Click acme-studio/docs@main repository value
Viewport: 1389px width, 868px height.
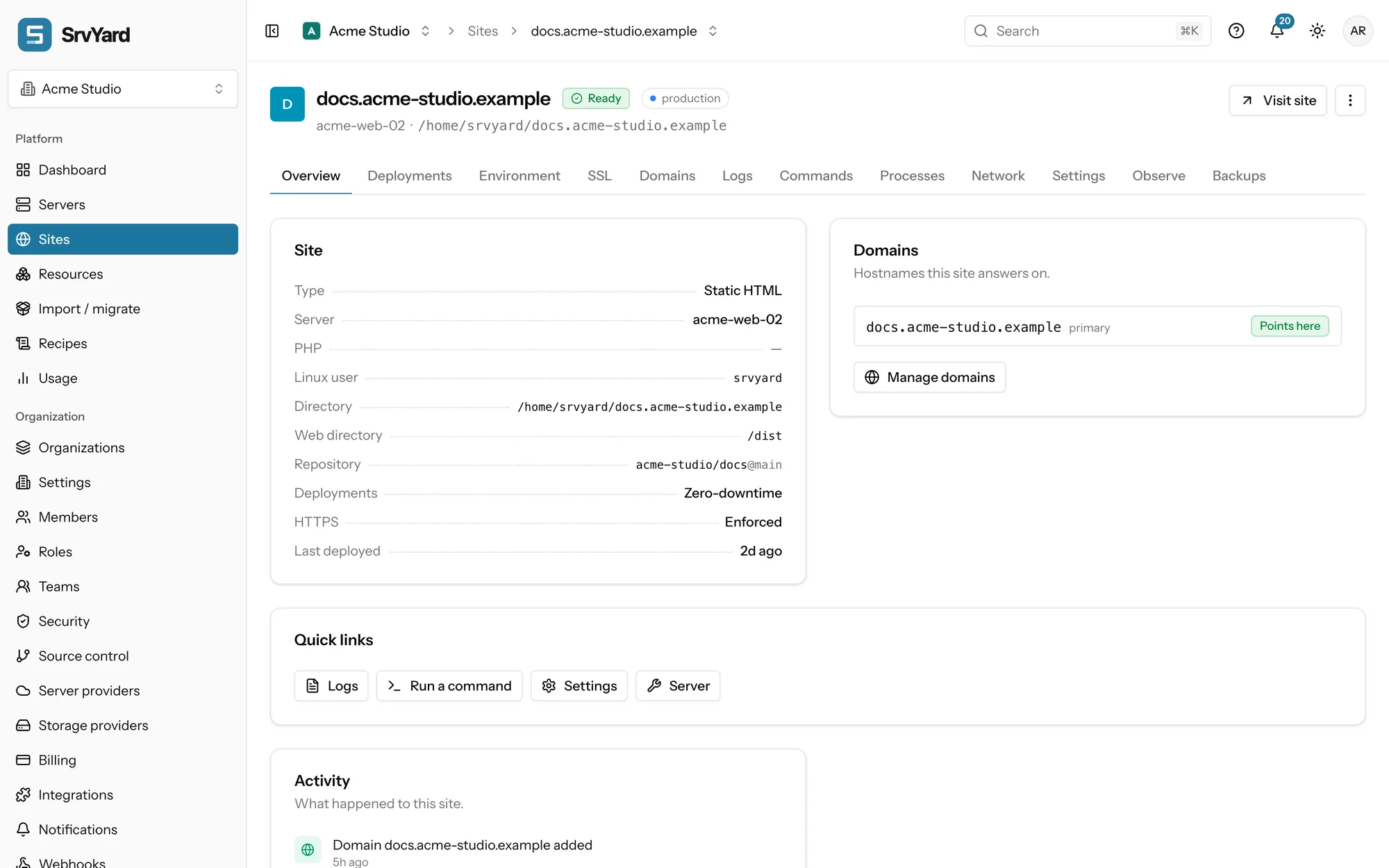tap(709, 465)
